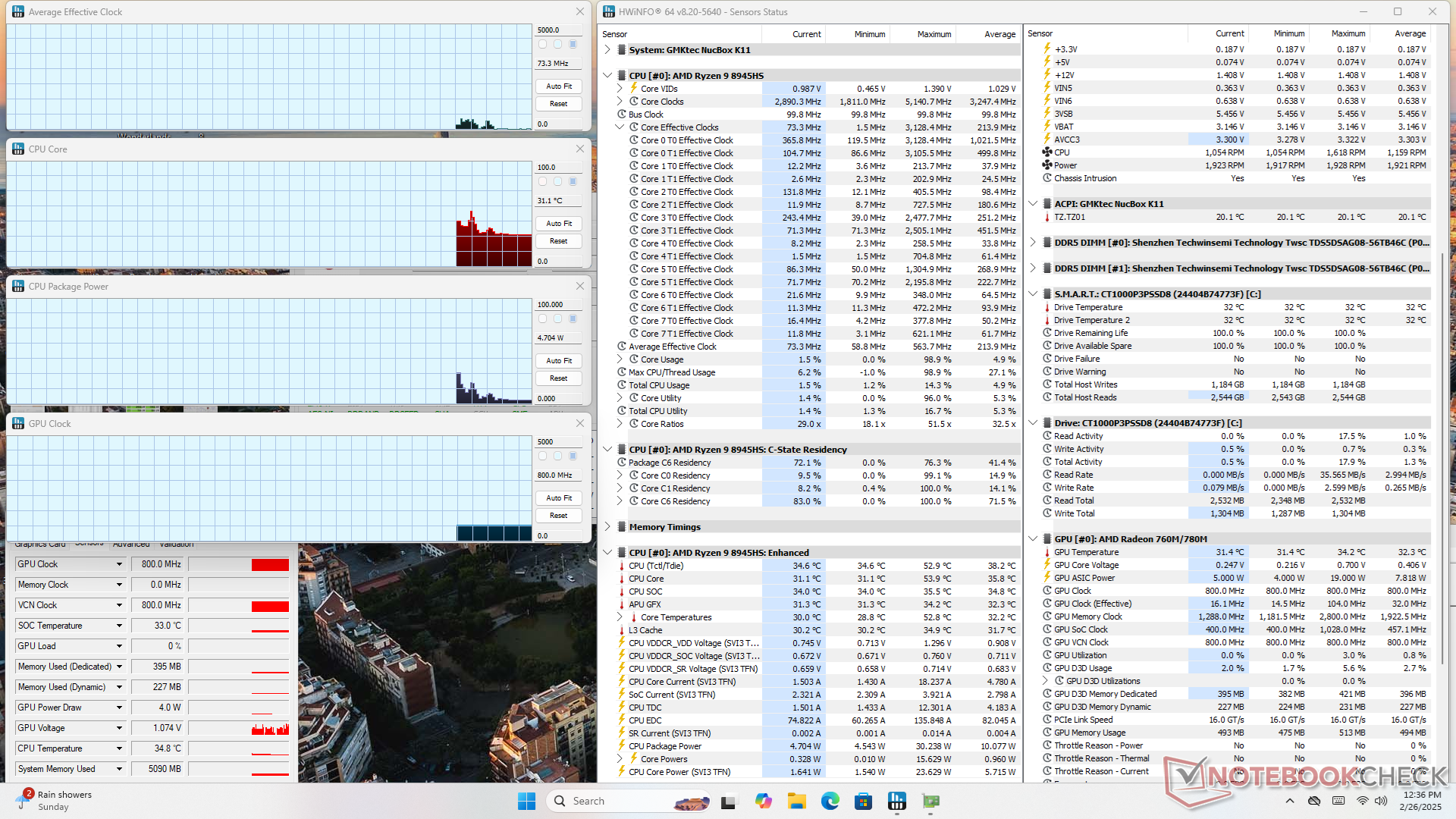Click the thermometer icon for CPU (Tctl/Tdie)
The height and width of the screenshot is (819, 1456).
point(622,566)
